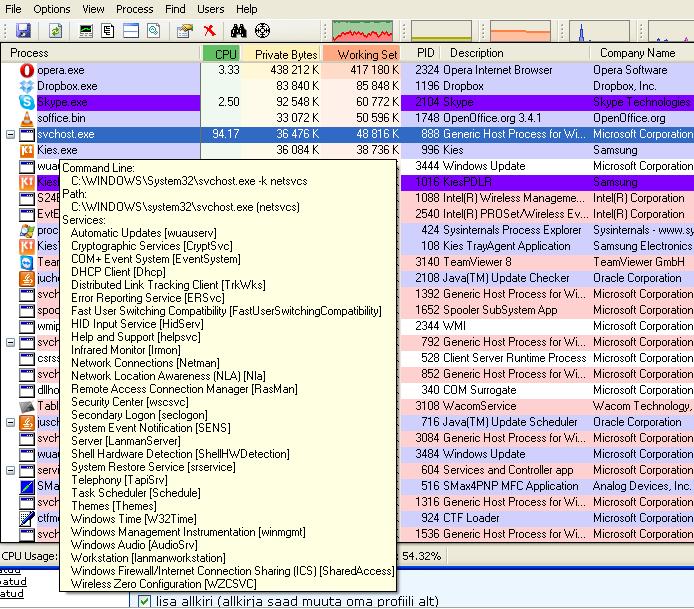Sort by the Private Bytes column header
Image resolution: width=694 pixels, height=609 pixels.
[281, 54]
